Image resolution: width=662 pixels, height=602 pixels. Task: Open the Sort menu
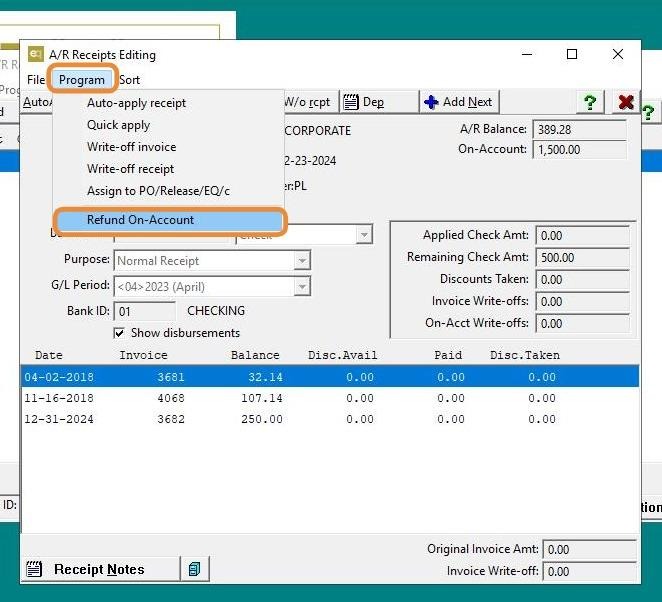[x=129, y=80]
